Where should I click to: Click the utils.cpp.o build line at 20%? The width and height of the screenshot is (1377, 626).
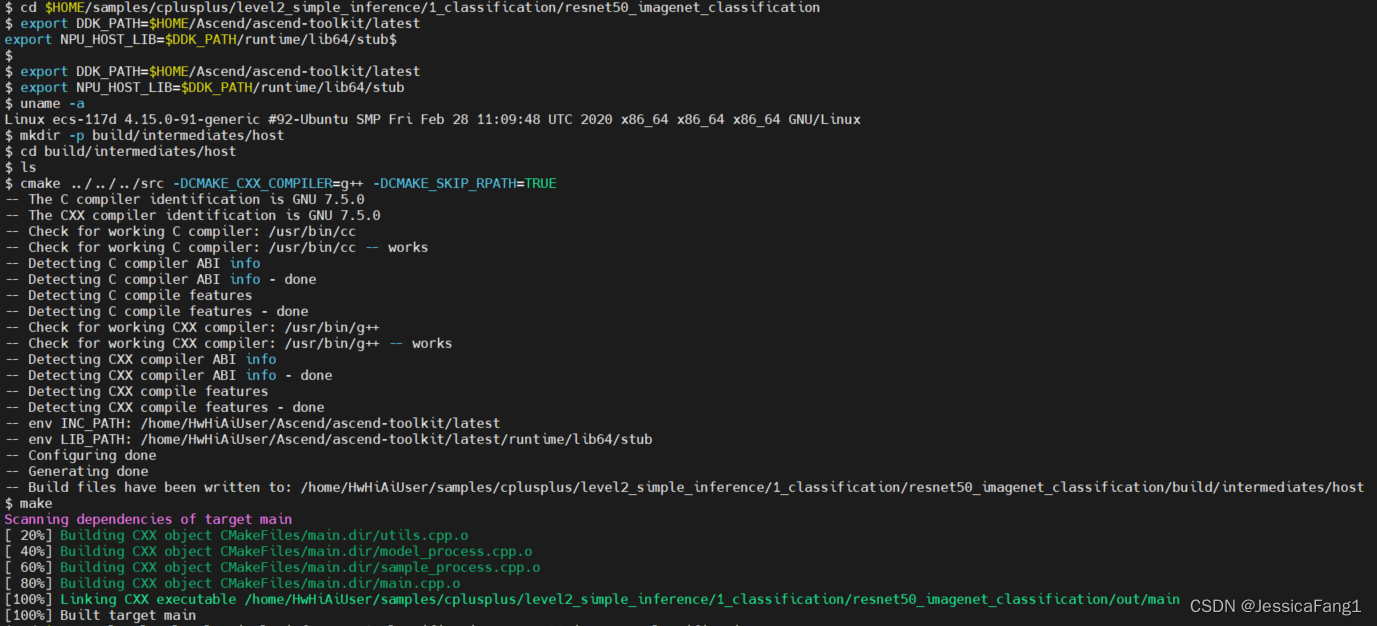236,535
